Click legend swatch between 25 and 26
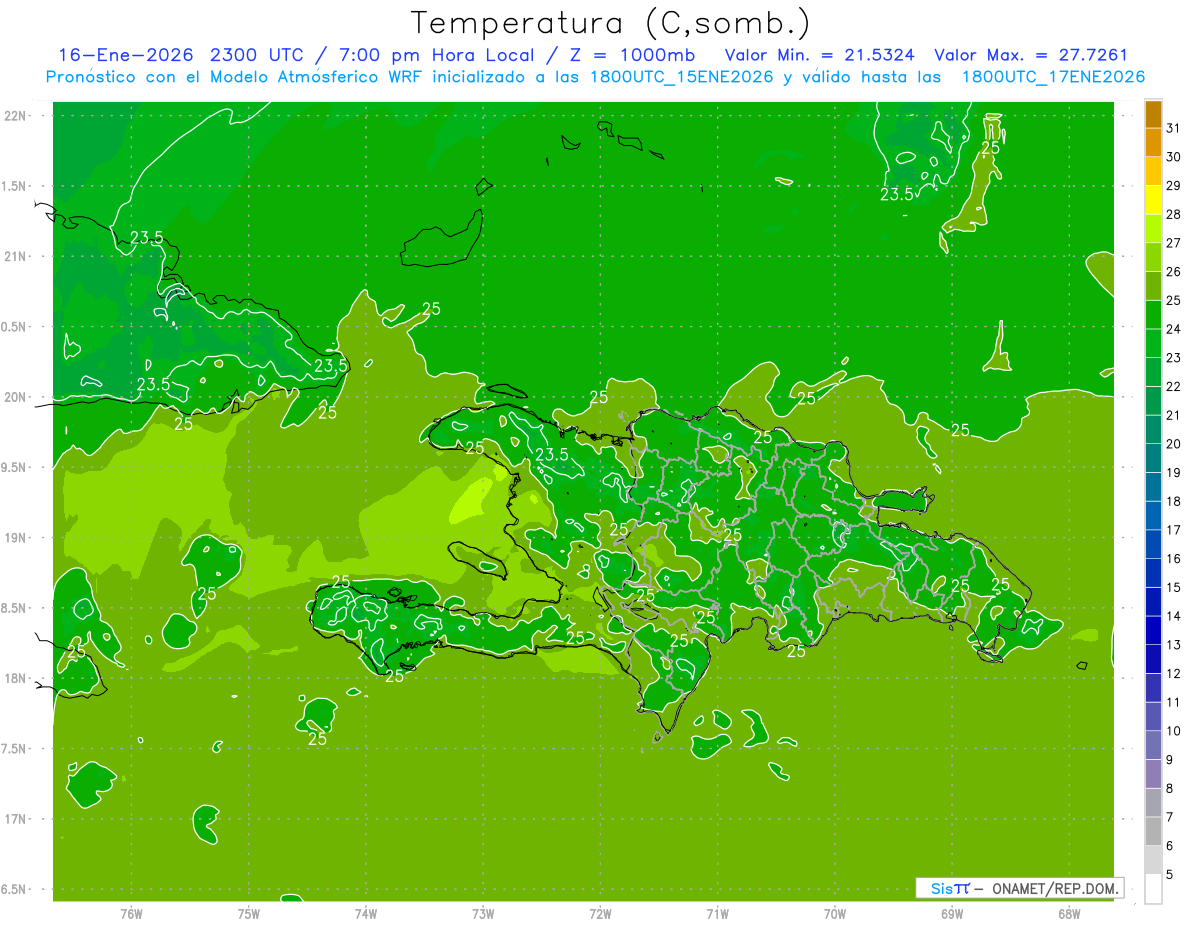 click(x=1154, y=285)
